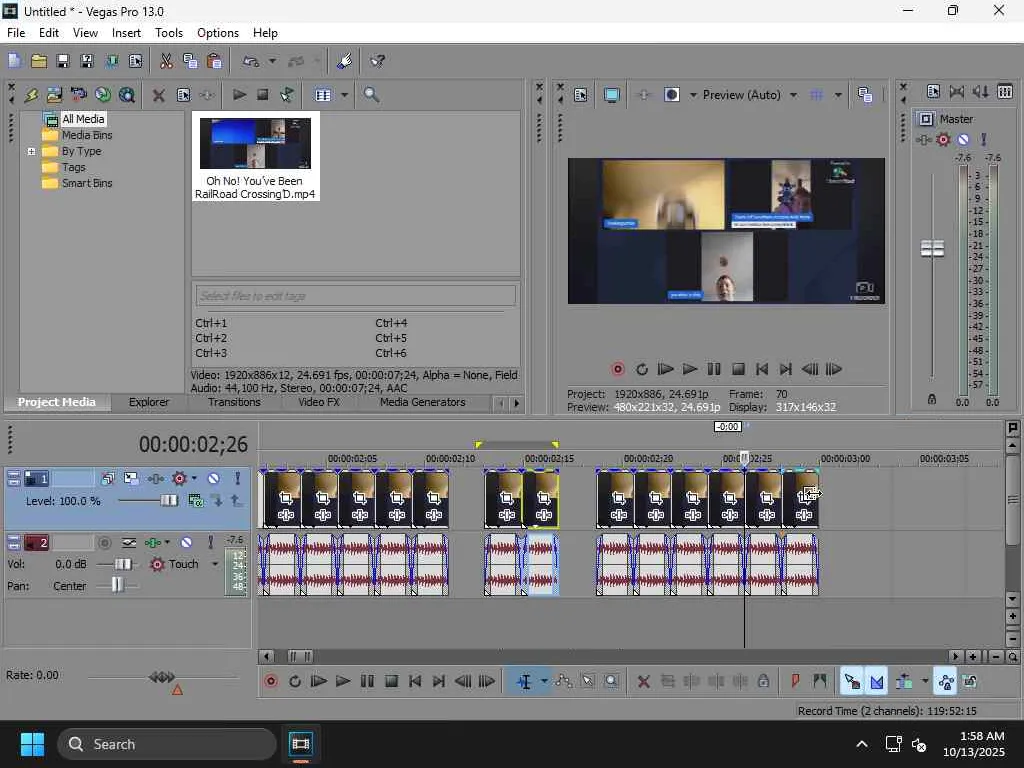The width and height of the screenshot is (1024, 768).
Task: Open the Options menu
Action: [217, 33]
